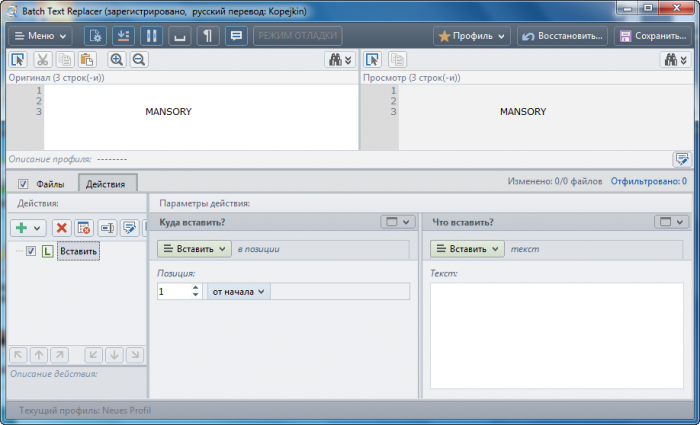This screenshot has width=700, height=425.
Task: Open the Вставить dropdown under Что вставить
Action: point(467,249)
